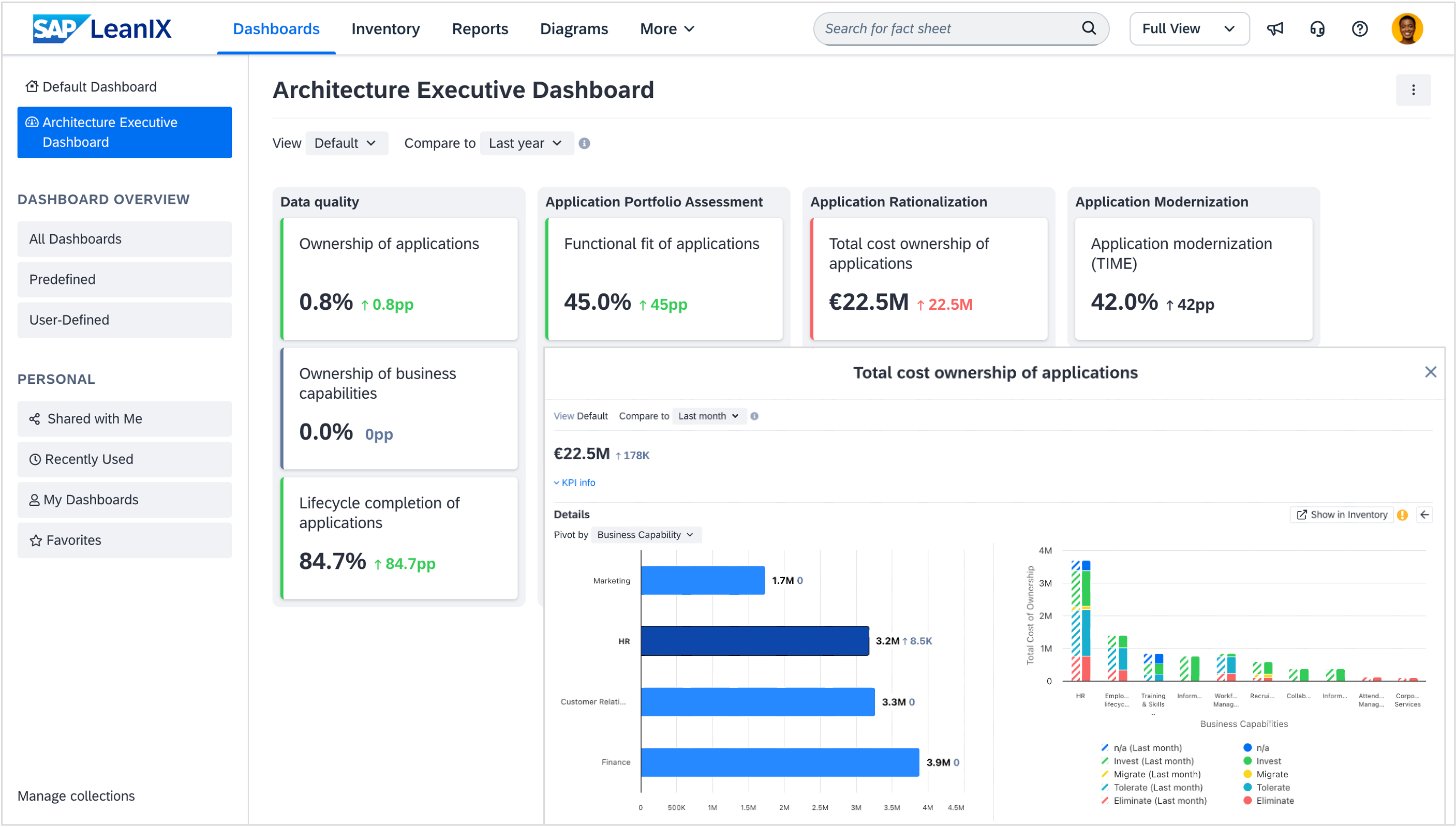Screen dimensions: 1456x827
Task: Click the announcements megaphone icon
Action: coord(1275,29)
